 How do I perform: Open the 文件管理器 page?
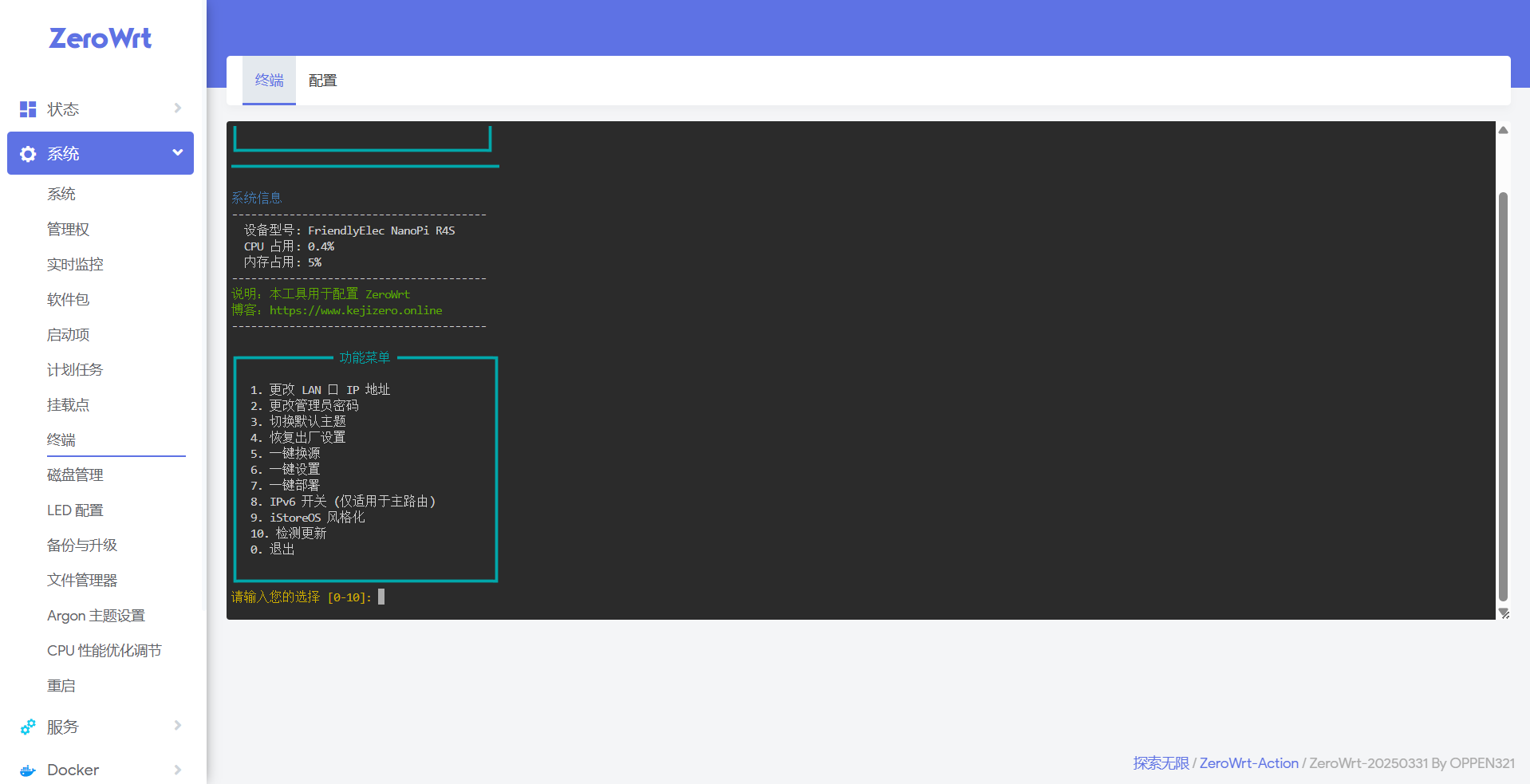pyautogui.click(x=82, y=580)
